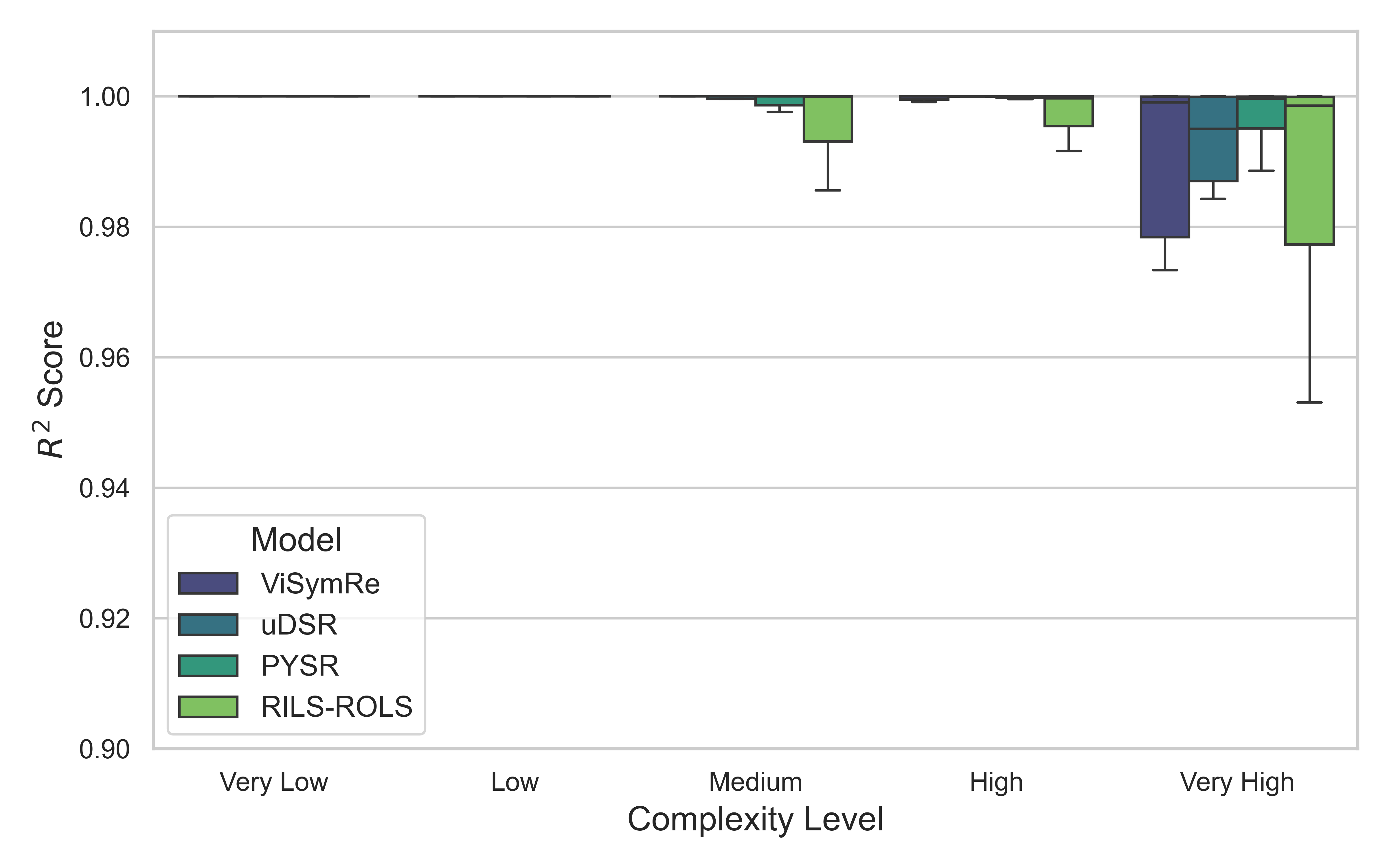Select the ViSymRe legend label text
Screen dimensions: 1389x868
click(320, 584)
